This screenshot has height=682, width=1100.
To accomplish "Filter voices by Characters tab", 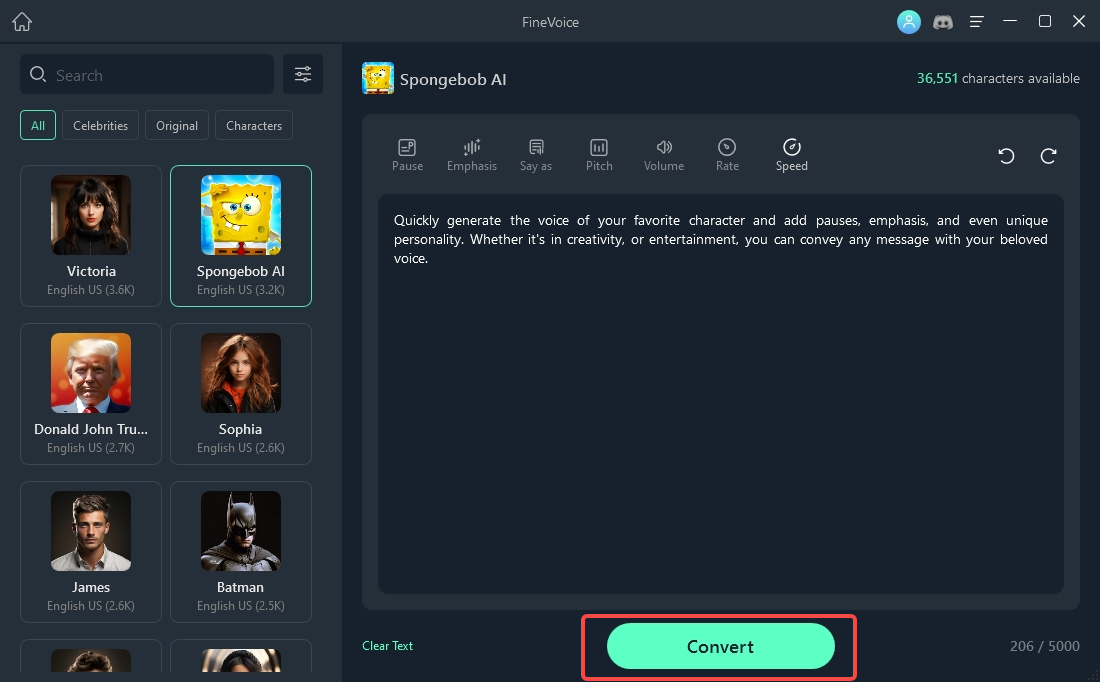I will point(254,126).
